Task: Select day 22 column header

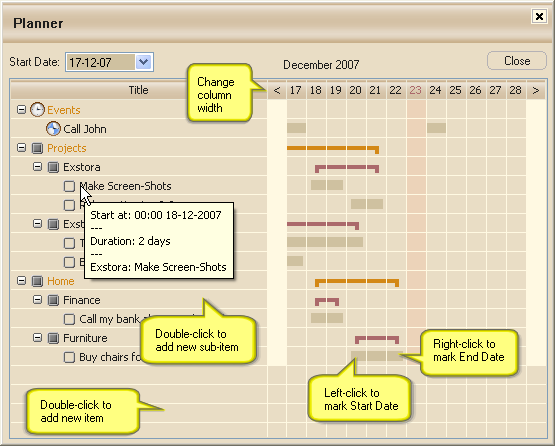Action: (x=396, y=90)
